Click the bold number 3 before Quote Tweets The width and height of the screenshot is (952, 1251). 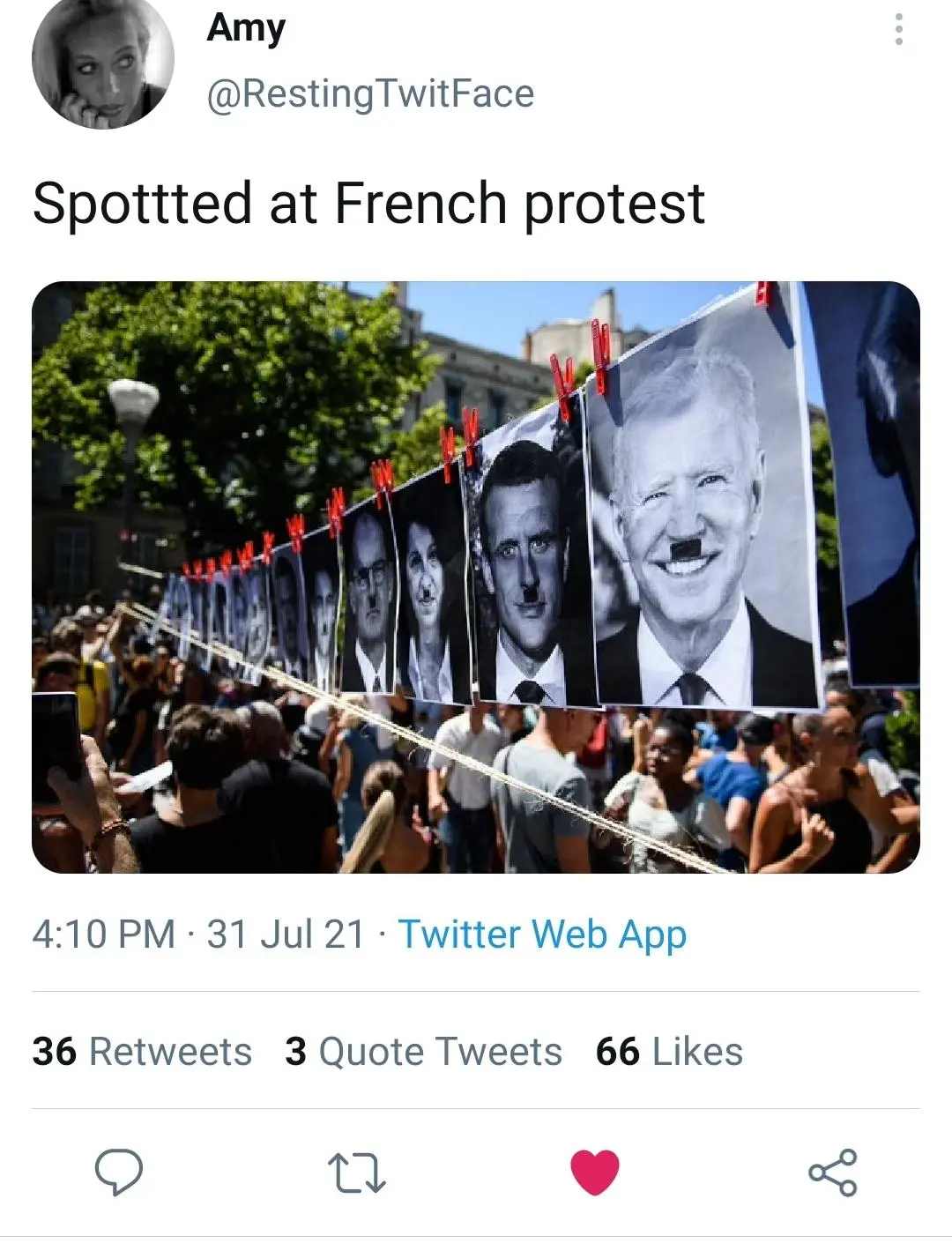pos(296,1052)
